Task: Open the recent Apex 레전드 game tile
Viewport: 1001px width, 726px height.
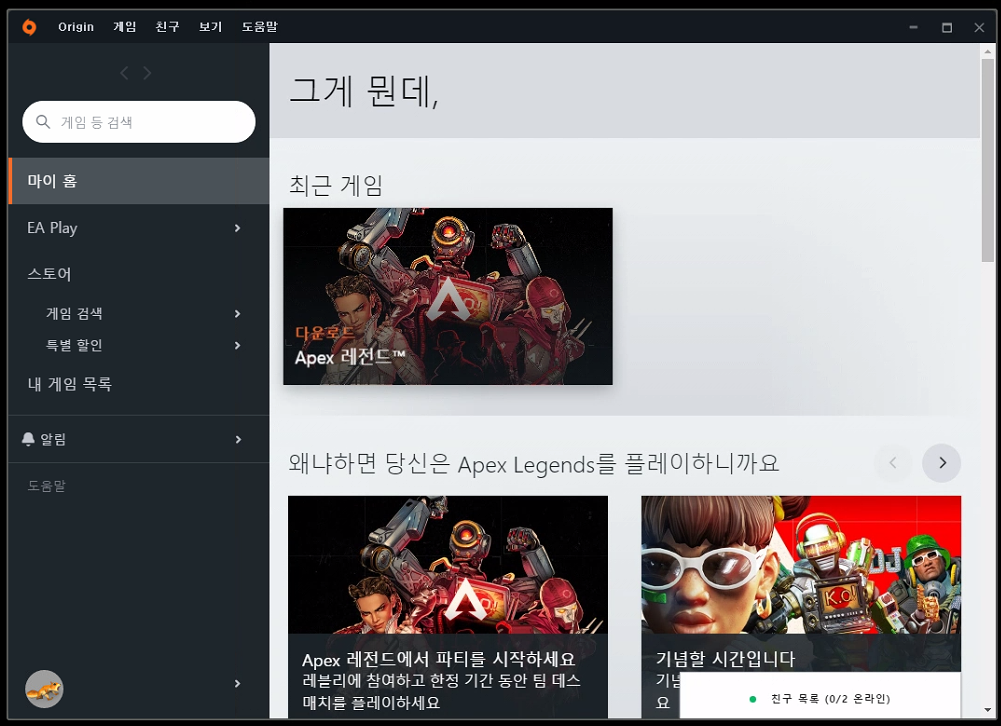Action: click(448, 296)
